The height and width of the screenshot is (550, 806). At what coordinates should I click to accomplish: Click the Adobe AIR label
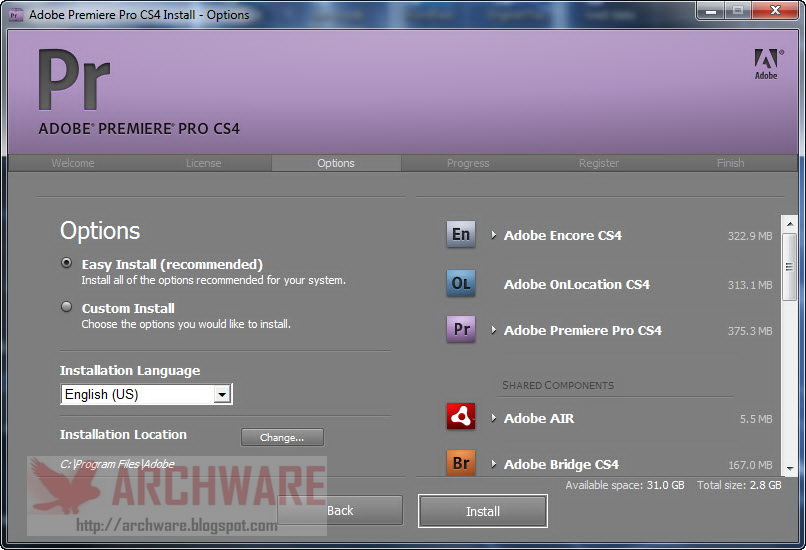(539, 418)
